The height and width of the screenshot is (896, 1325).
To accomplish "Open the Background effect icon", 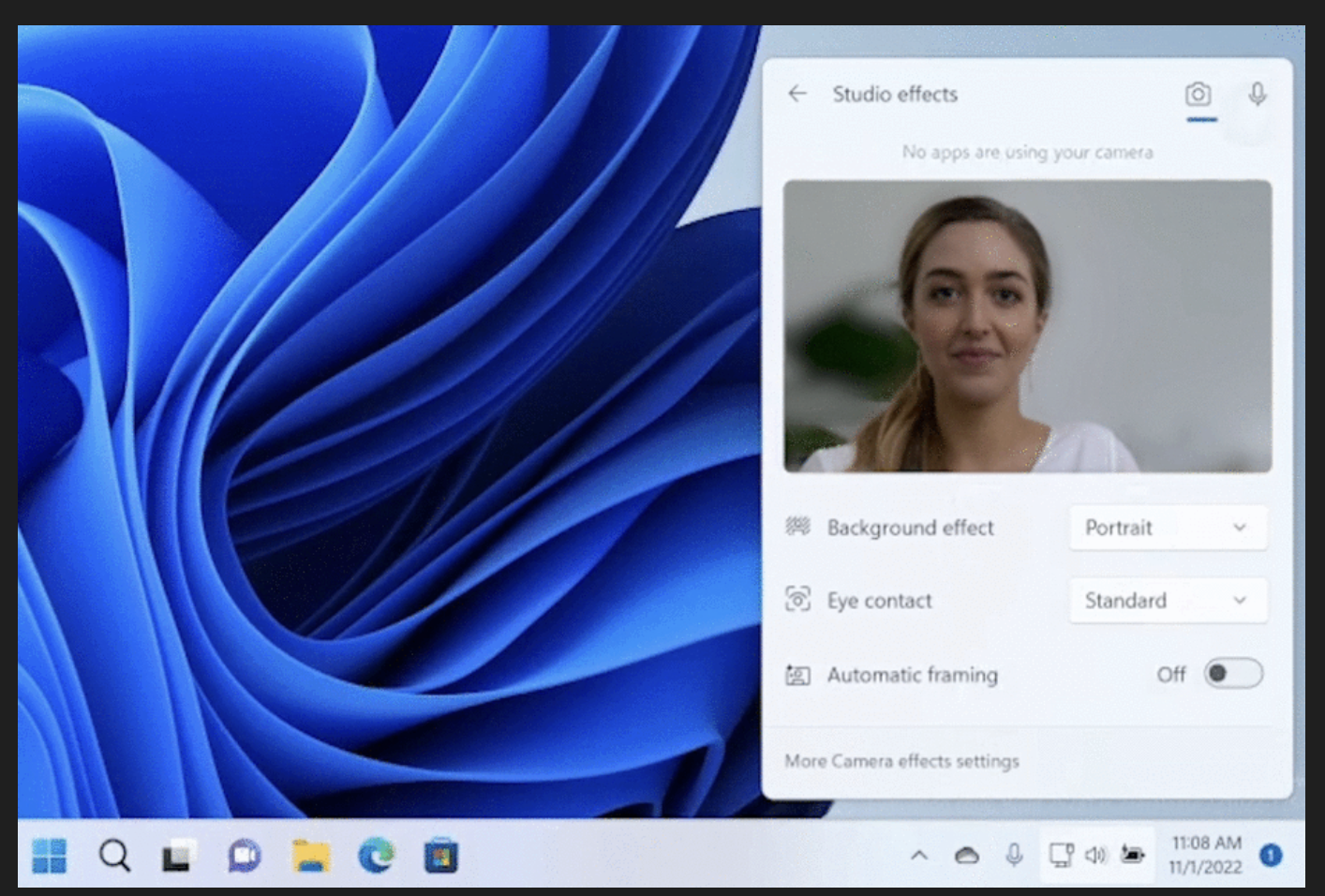I will (x=797, y=527).
